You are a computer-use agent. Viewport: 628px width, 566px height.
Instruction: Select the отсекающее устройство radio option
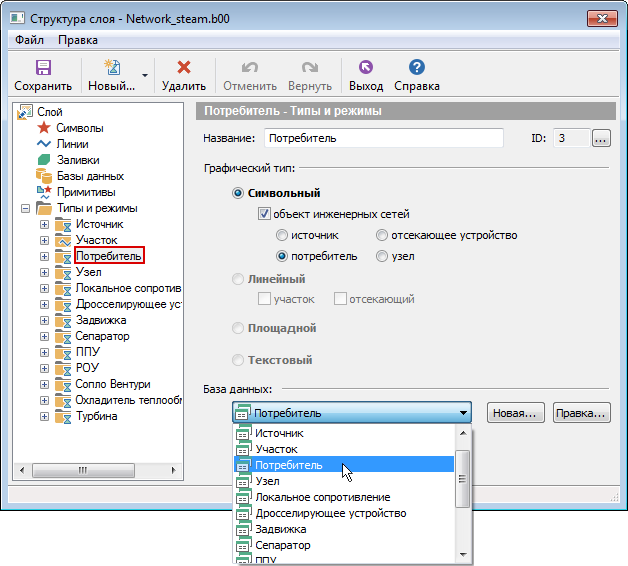point(382,236)
